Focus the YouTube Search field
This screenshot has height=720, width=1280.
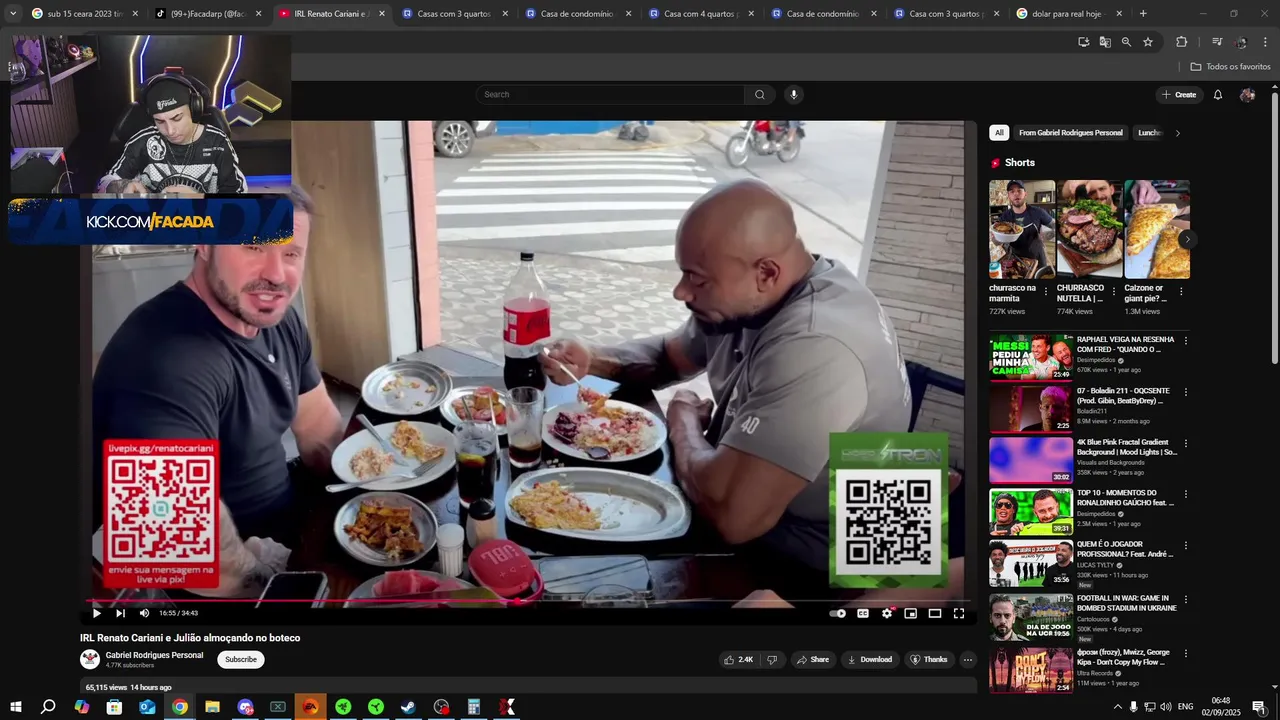point(610,95)
